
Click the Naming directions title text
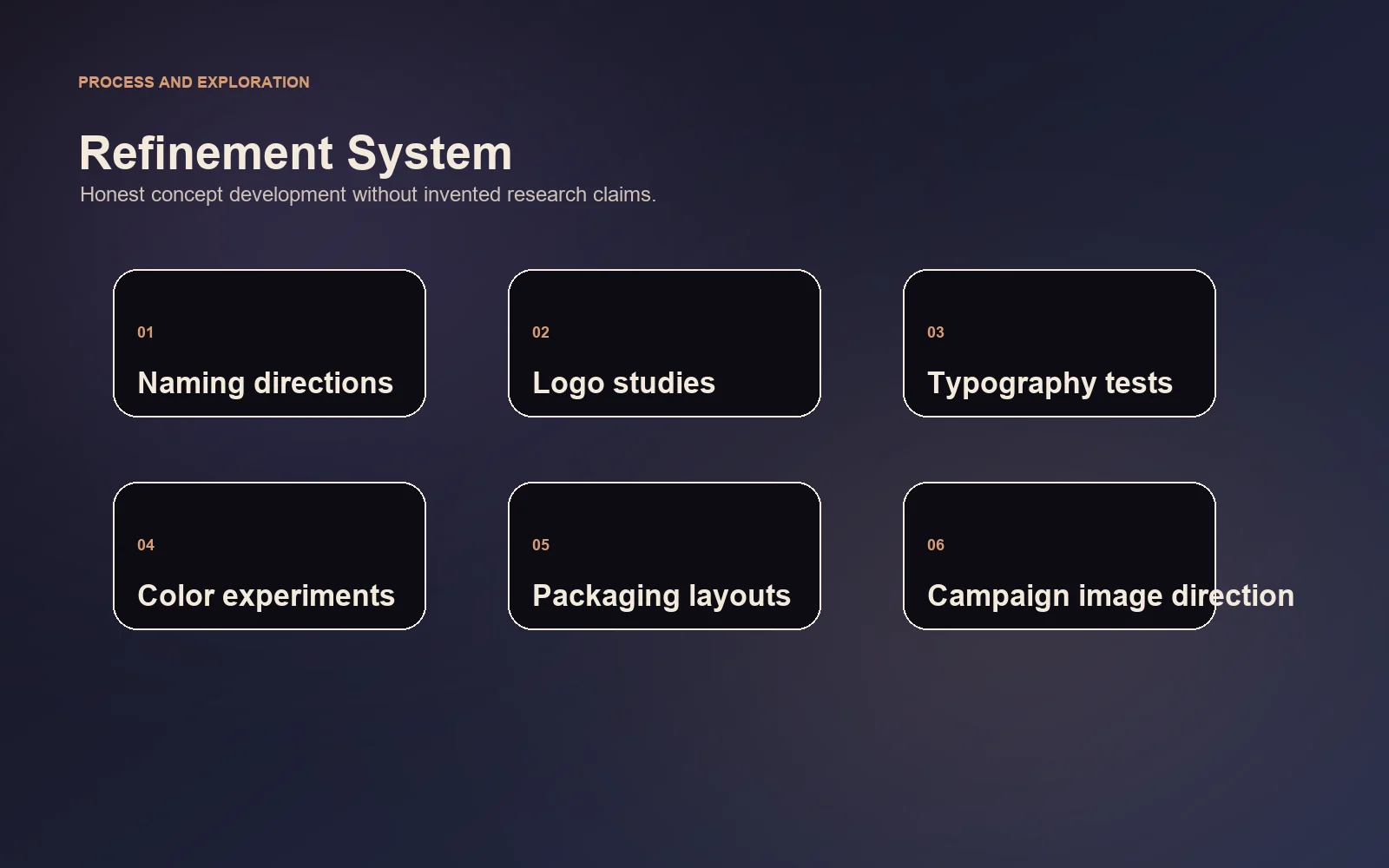click(x=266, y=383)
